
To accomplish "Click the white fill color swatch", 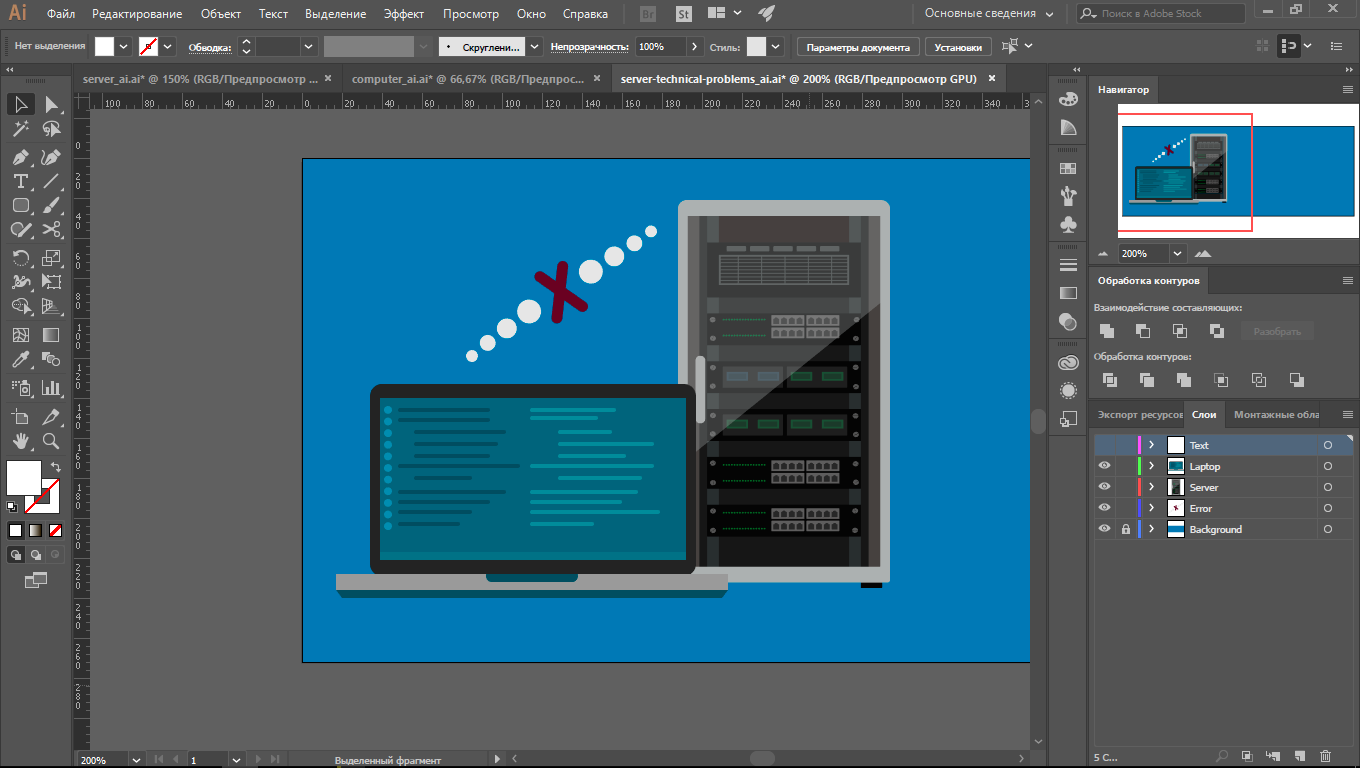I will click(24, 478).
